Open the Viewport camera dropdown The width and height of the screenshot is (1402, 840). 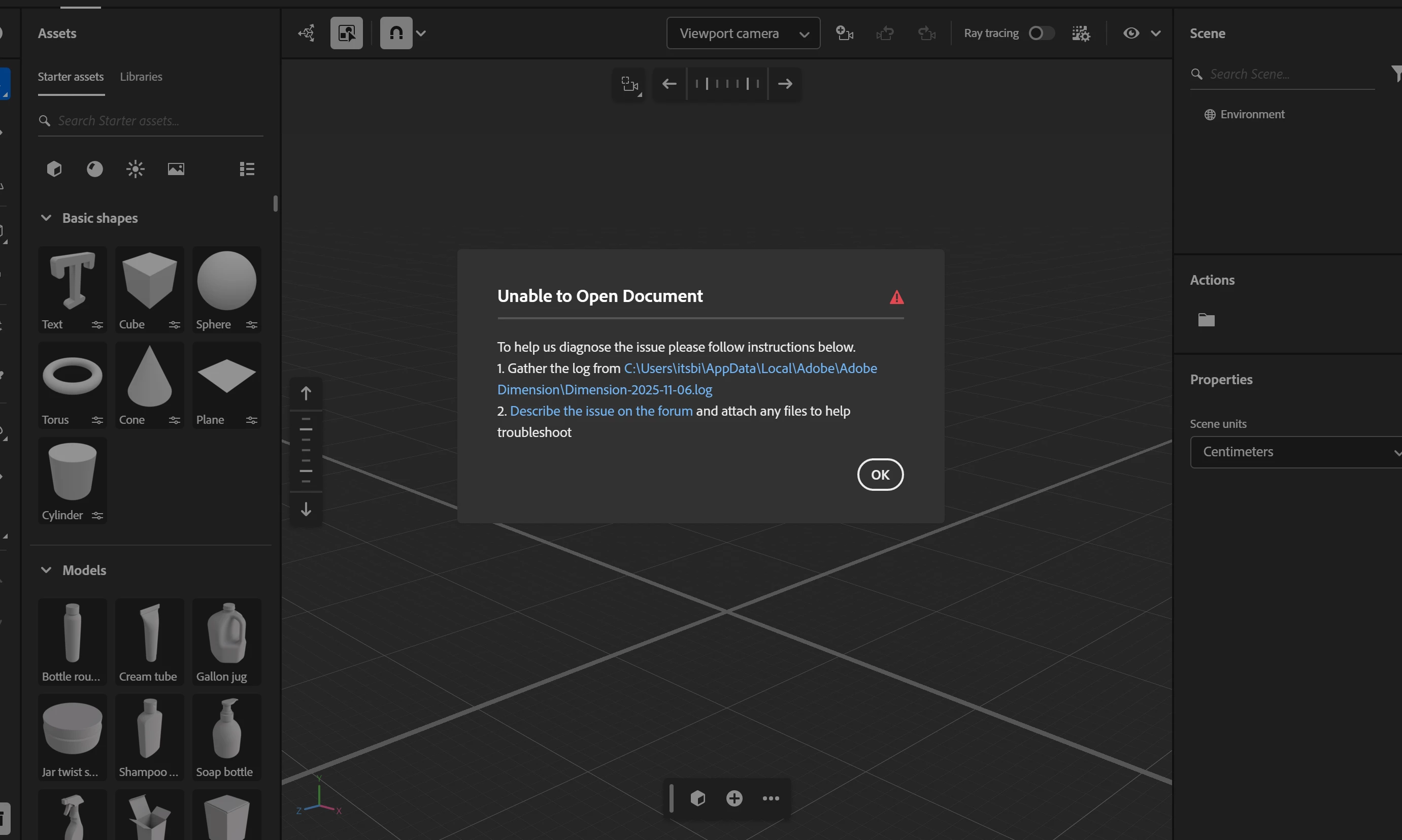(743, 33)
